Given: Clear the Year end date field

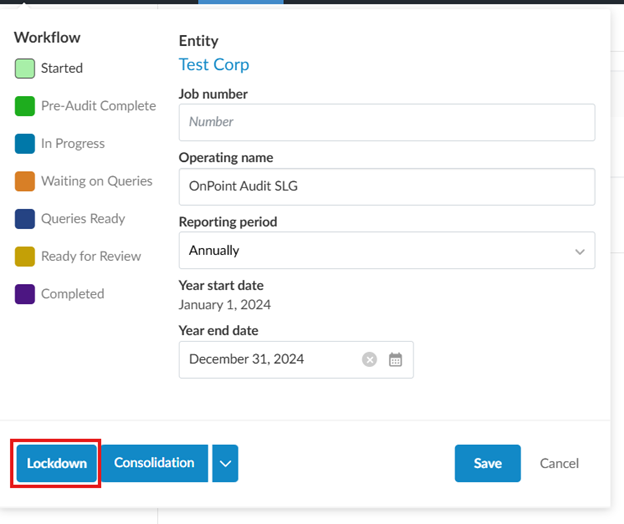Looking at the screenshot, I should pos(369,360).
